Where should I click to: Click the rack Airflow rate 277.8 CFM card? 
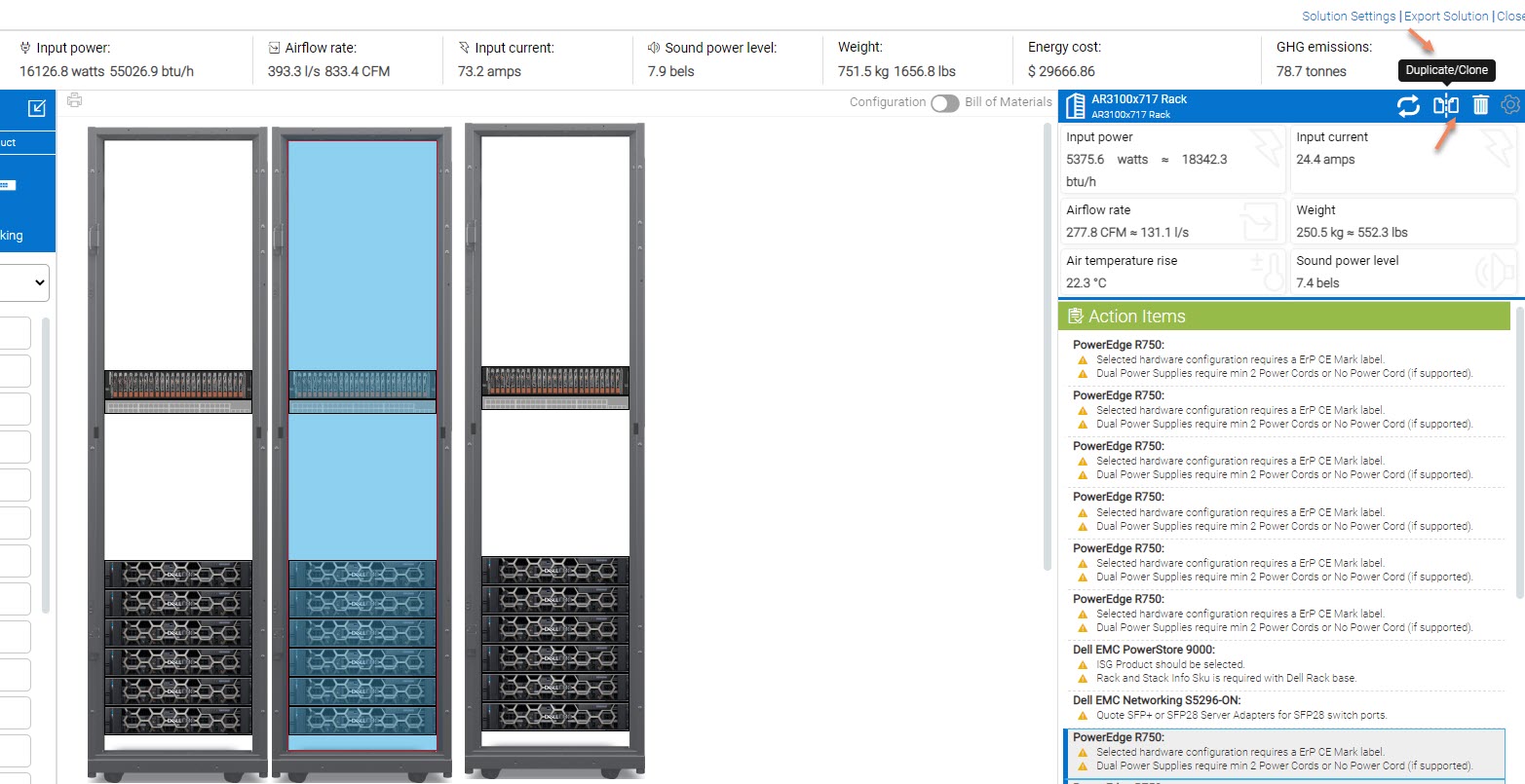pos(1174,221)
